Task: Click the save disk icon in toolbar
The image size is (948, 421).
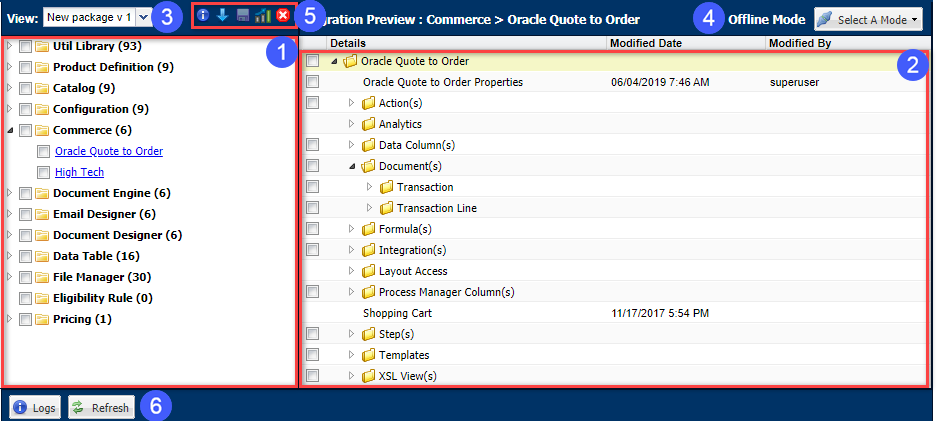Action: (x=242, y=16)
